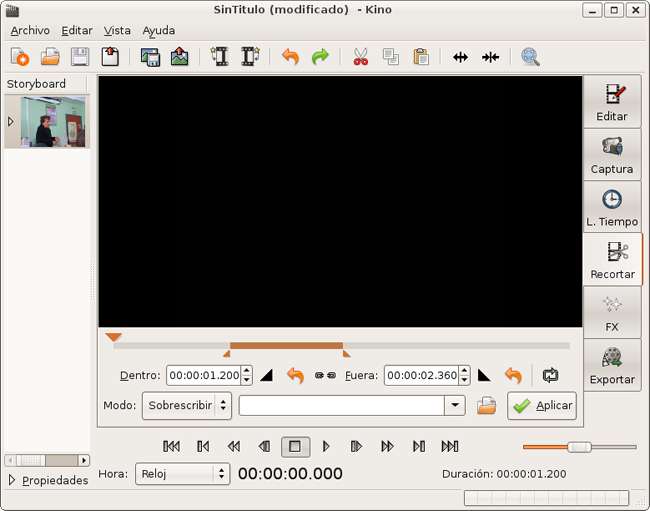Click the Aplicar button
Viewport: 650px width, 511px height.
point(542,406)
